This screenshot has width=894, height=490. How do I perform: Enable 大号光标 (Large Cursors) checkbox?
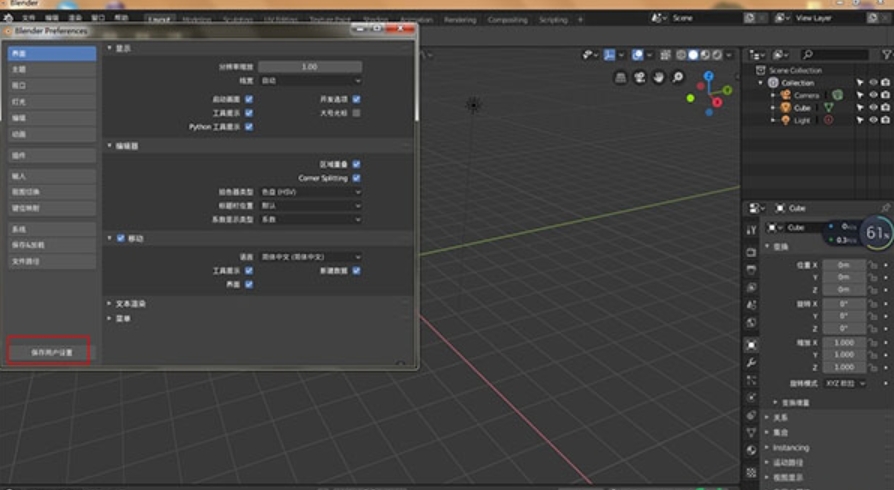[356, 113]
